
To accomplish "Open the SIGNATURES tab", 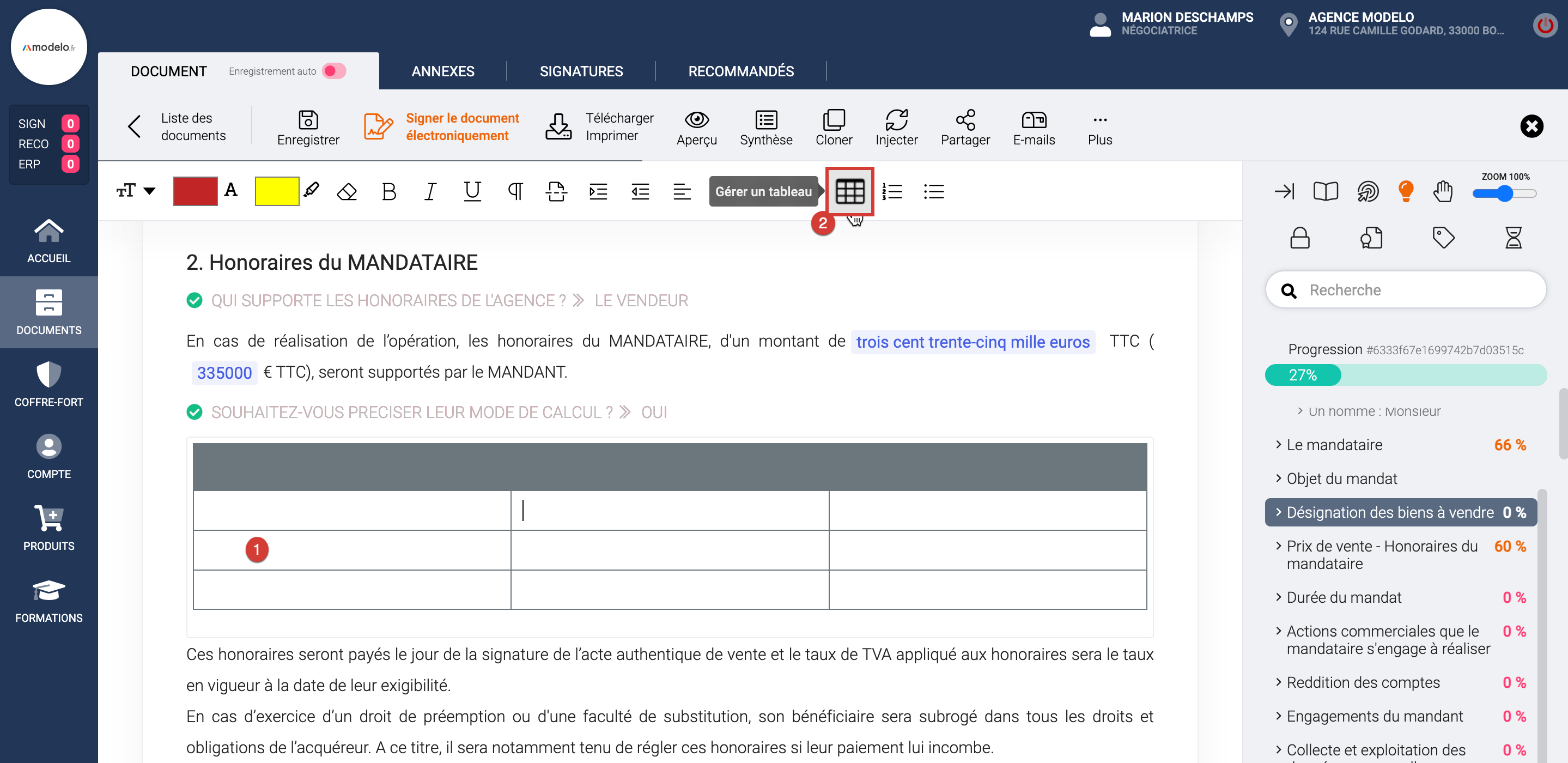I will pyautogui.click(x=581, y=71).
